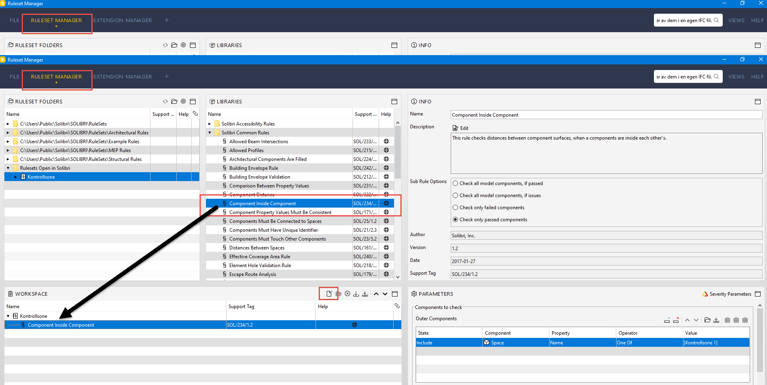Viewport: 767px width, 385px height.
Task: Expand the Example Rules folder
Action: pos(8,141)
